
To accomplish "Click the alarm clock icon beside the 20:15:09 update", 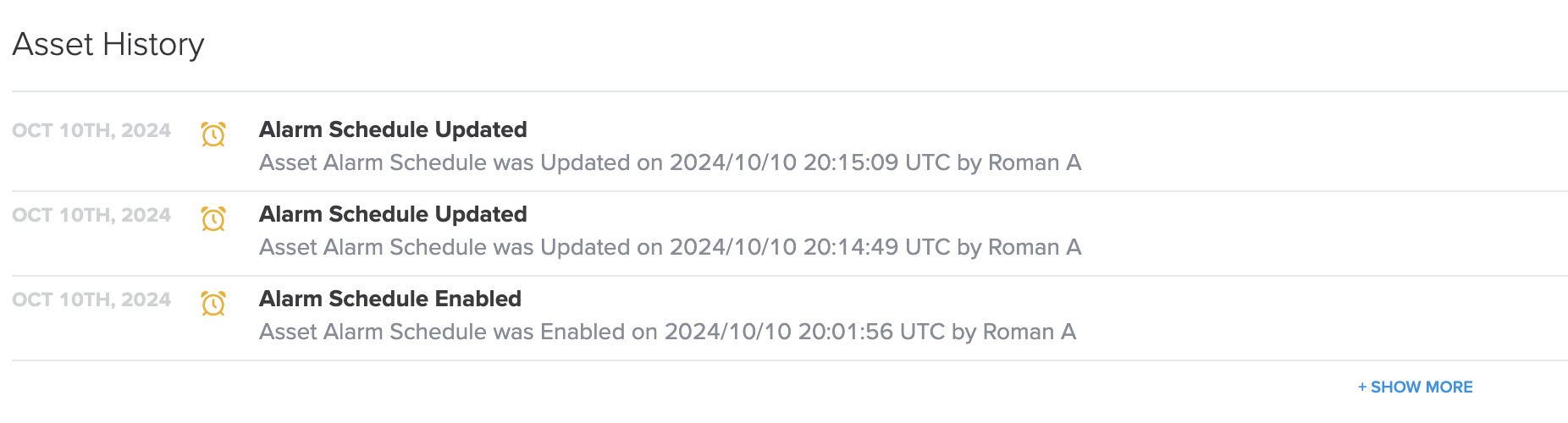I will (x=213, y=134).
